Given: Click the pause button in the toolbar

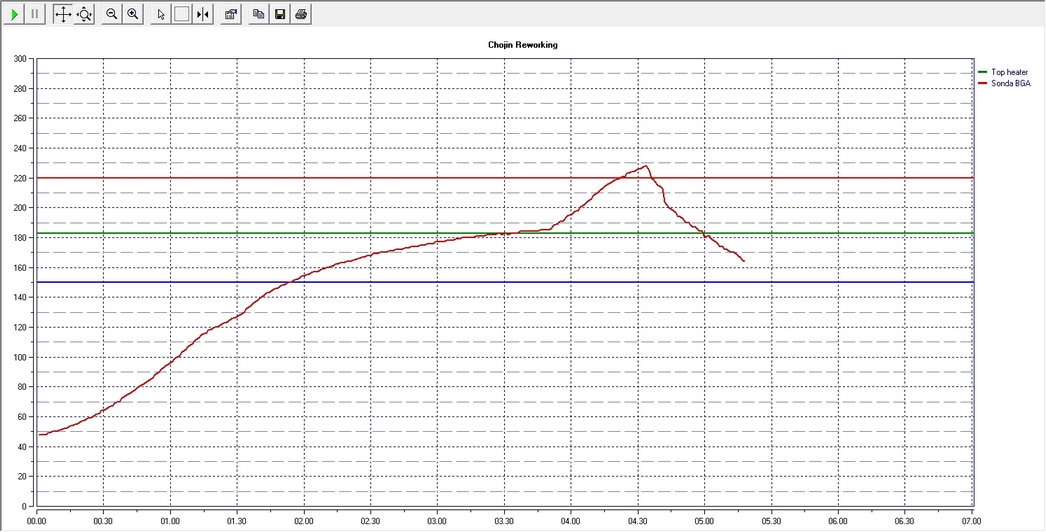Looking at the screenshot, I should click(x=35, y=15).
